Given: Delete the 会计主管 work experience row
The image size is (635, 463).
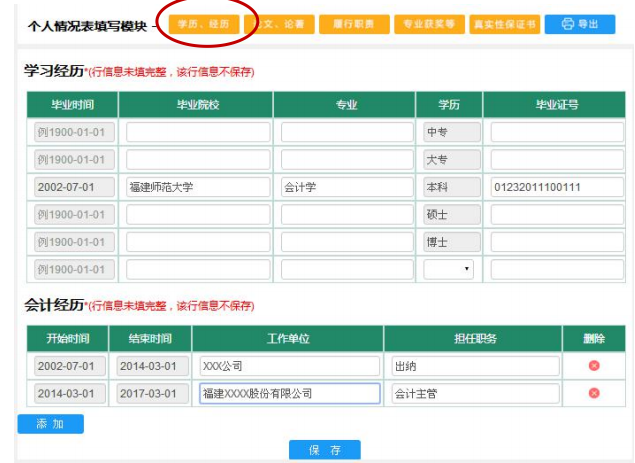Looking at the screenshot, I should coord(594,393).
